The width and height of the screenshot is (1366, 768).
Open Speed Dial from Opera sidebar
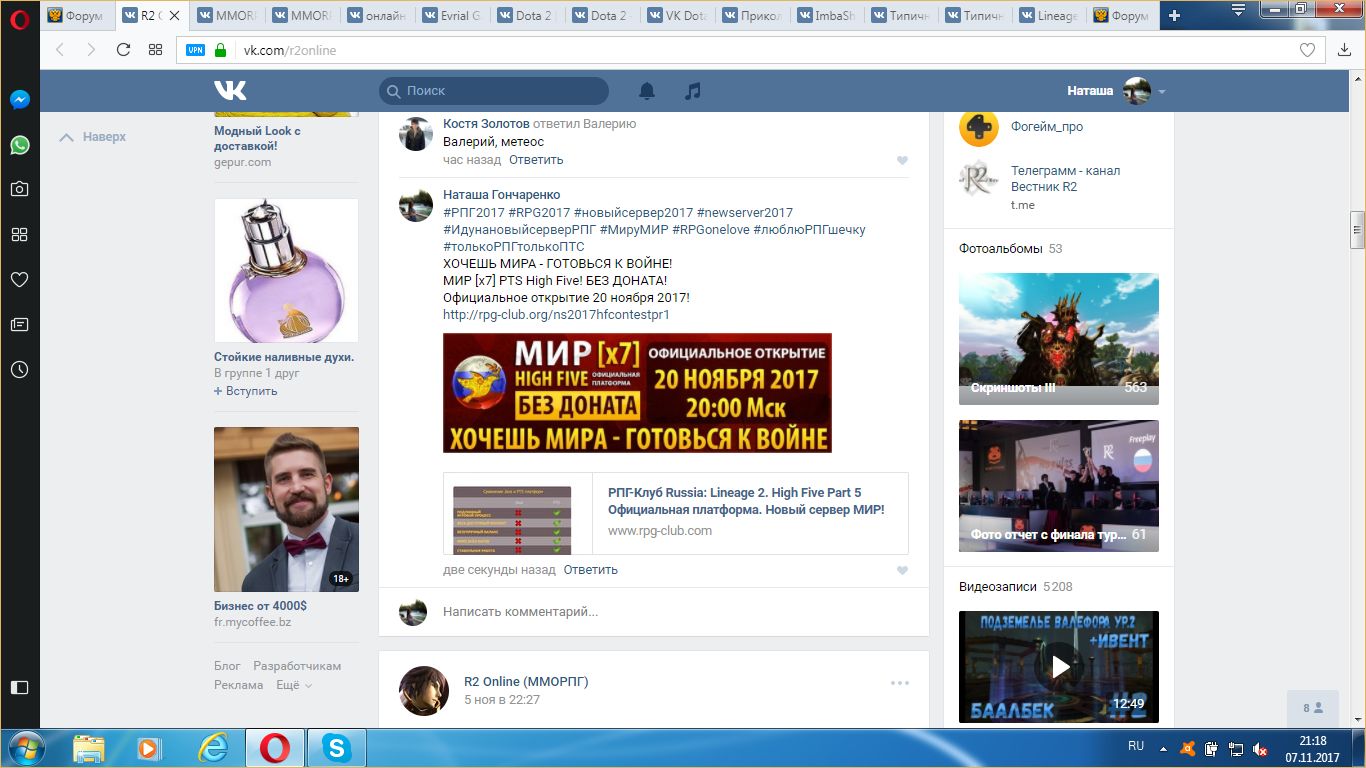coord(19,234)
